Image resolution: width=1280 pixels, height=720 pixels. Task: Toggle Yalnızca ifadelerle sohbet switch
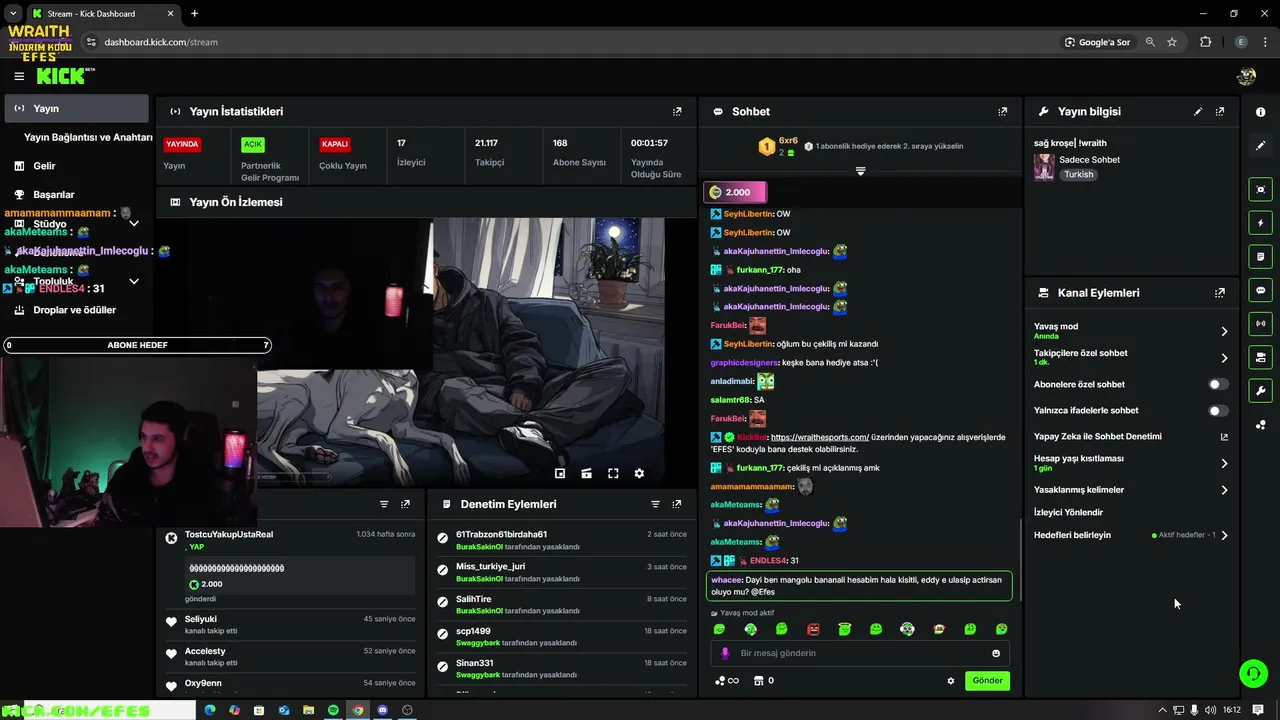[x=1217, y=411]
